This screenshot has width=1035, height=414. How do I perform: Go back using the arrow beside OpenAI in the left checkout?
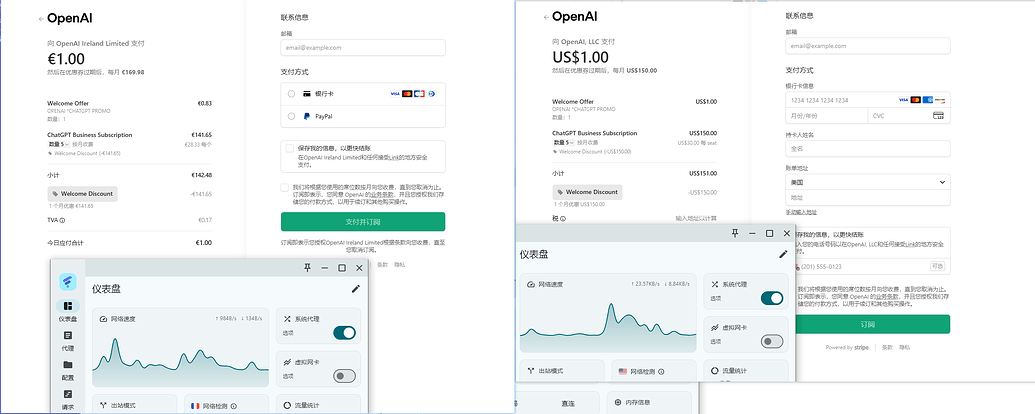point(42,19)
